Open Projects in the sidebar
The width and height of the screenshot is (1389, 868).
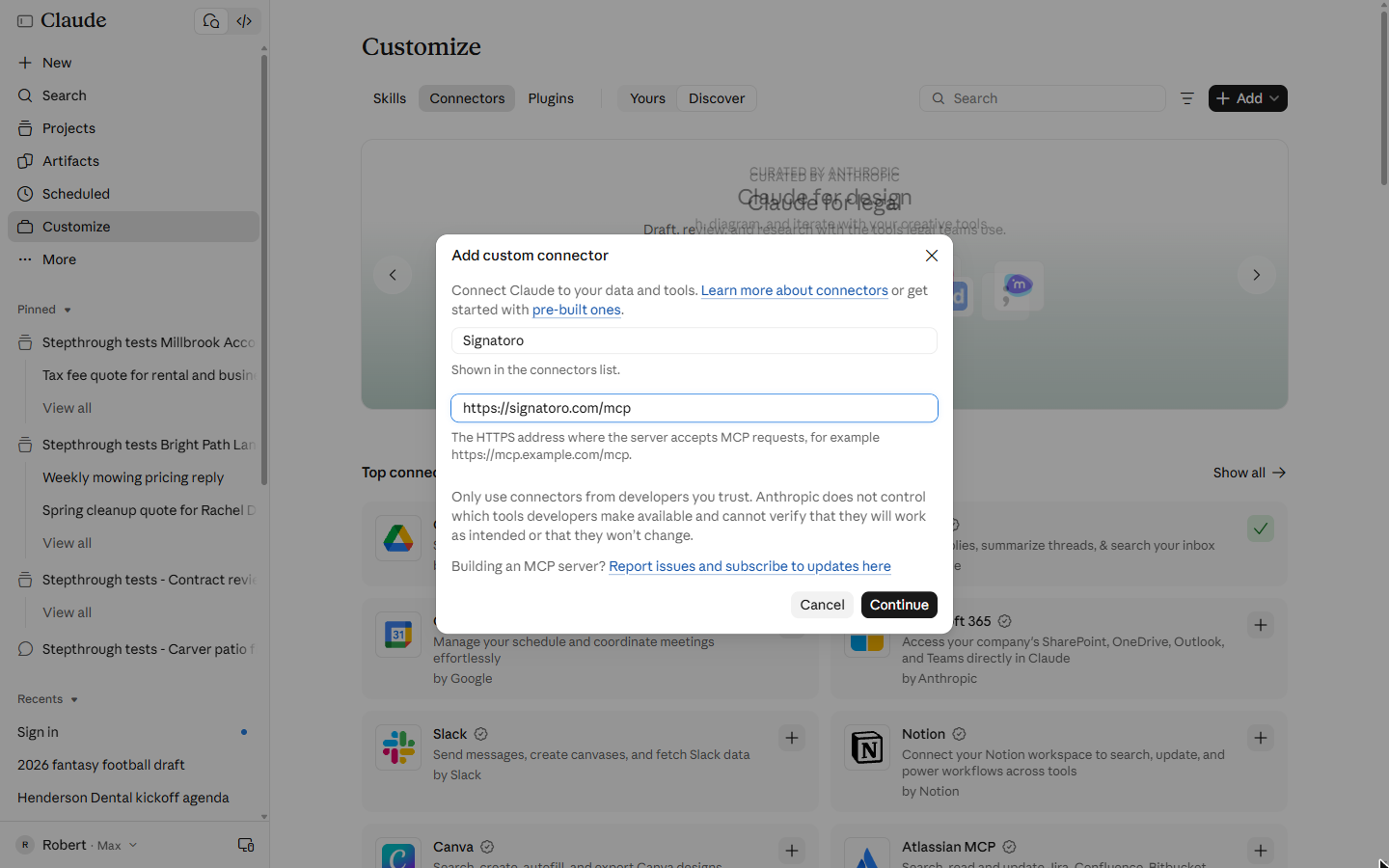(x=133, y=128)
